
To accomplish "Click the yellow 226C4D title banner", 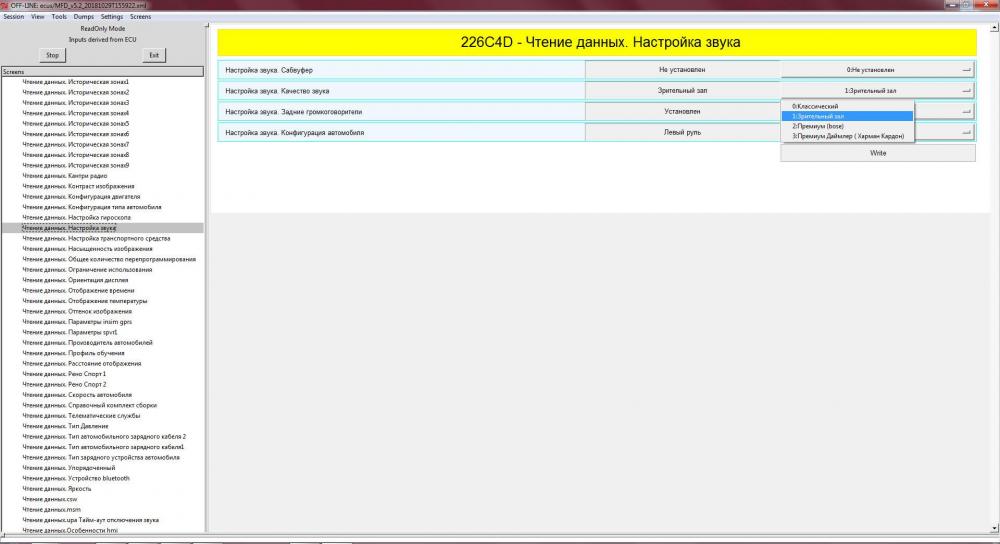I will coord(597,43).
